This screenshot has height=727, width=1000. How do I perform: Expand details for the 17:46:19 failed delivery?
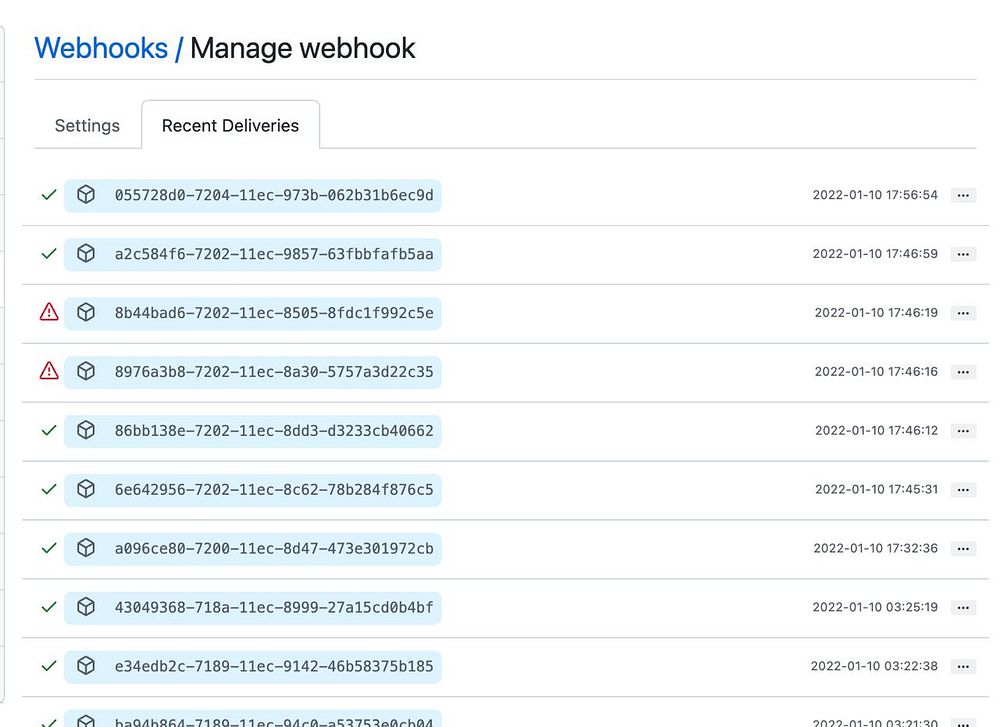[963, 313]
